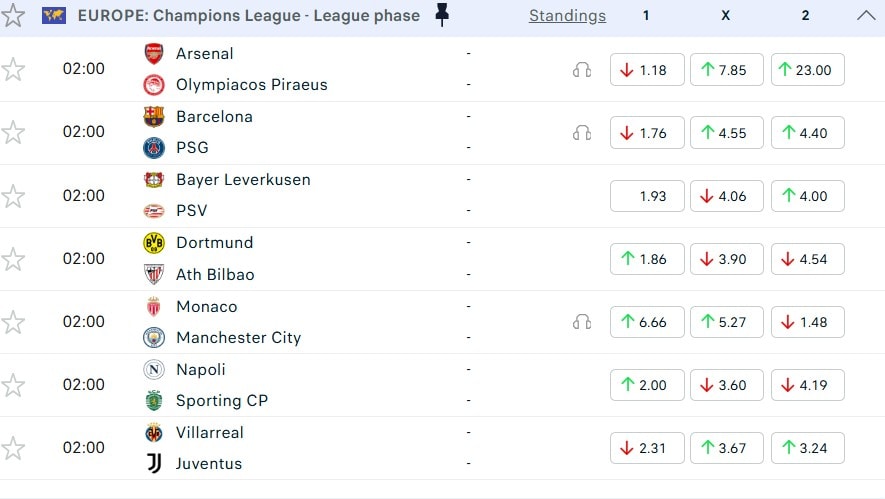
Task: Choose Leverkusen home odds 1.93
Action: click(x=647, y=196)
